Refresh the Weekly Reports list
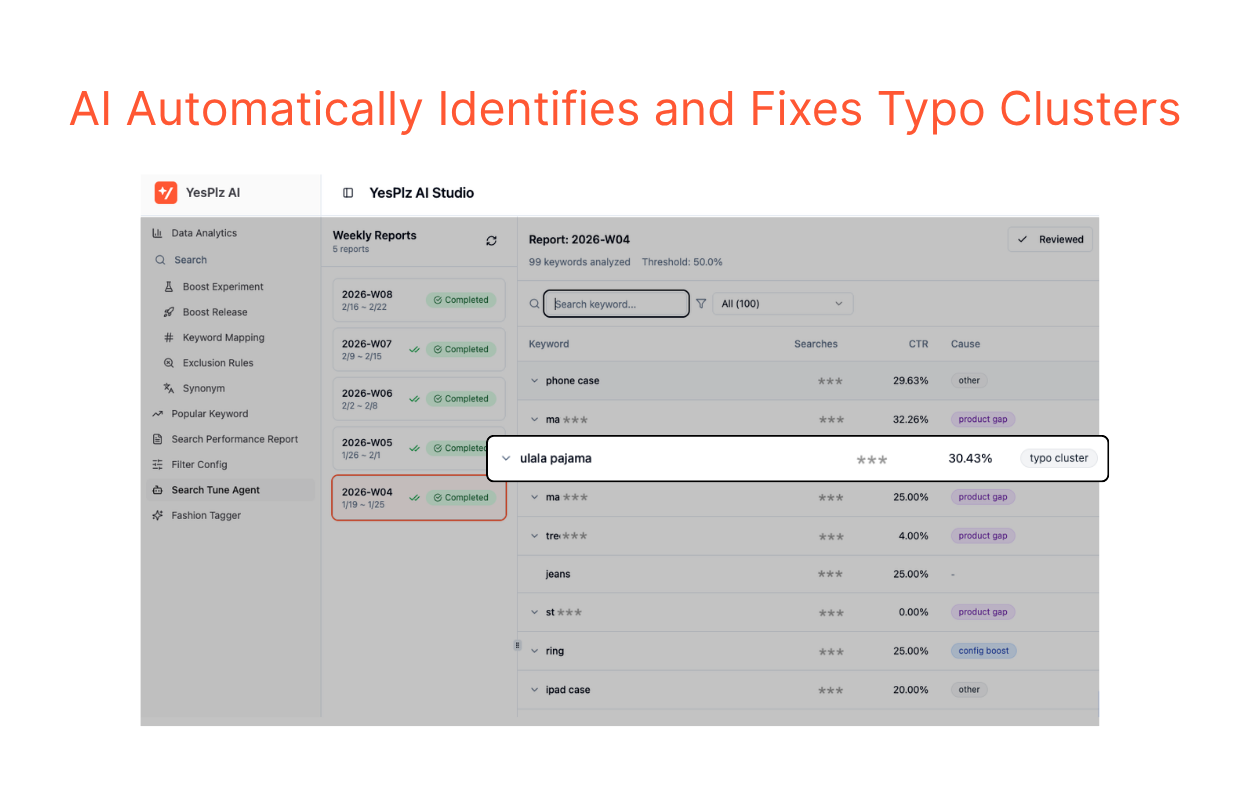This screenshot has width=1250, height=807. (491, 241)
